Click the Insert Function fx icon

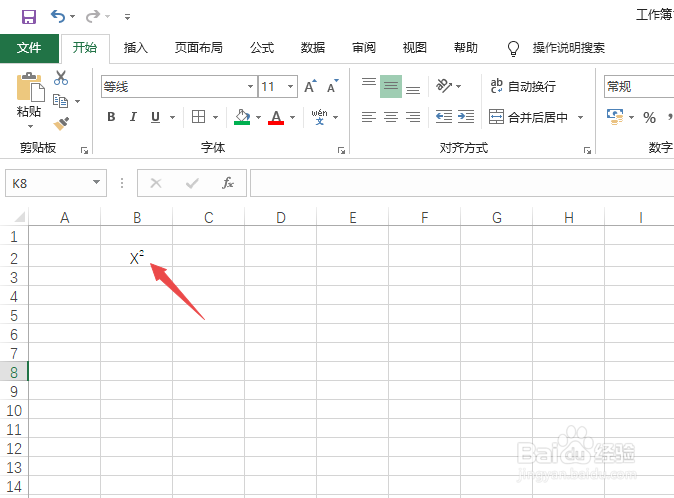click(228, 183)
